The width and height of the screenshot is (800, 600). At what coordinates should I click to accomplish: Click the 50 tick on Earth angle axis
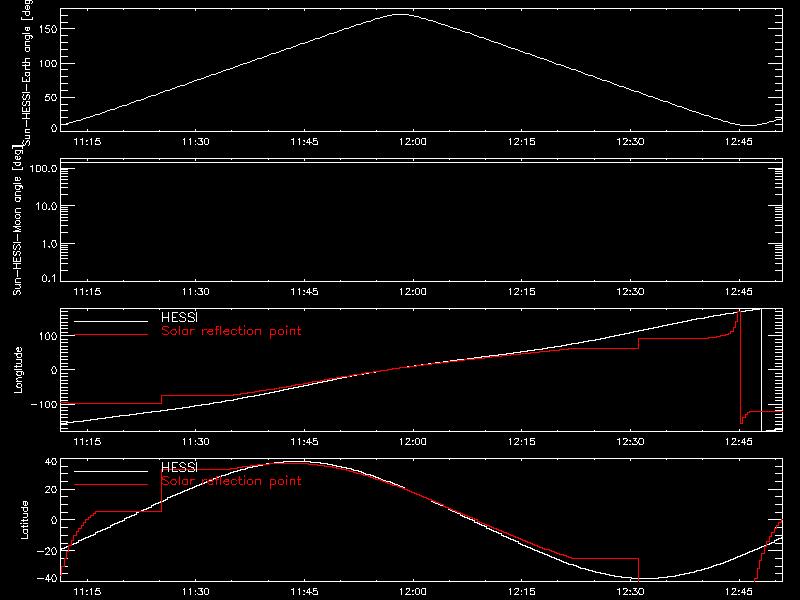click(x=51, y=97)
